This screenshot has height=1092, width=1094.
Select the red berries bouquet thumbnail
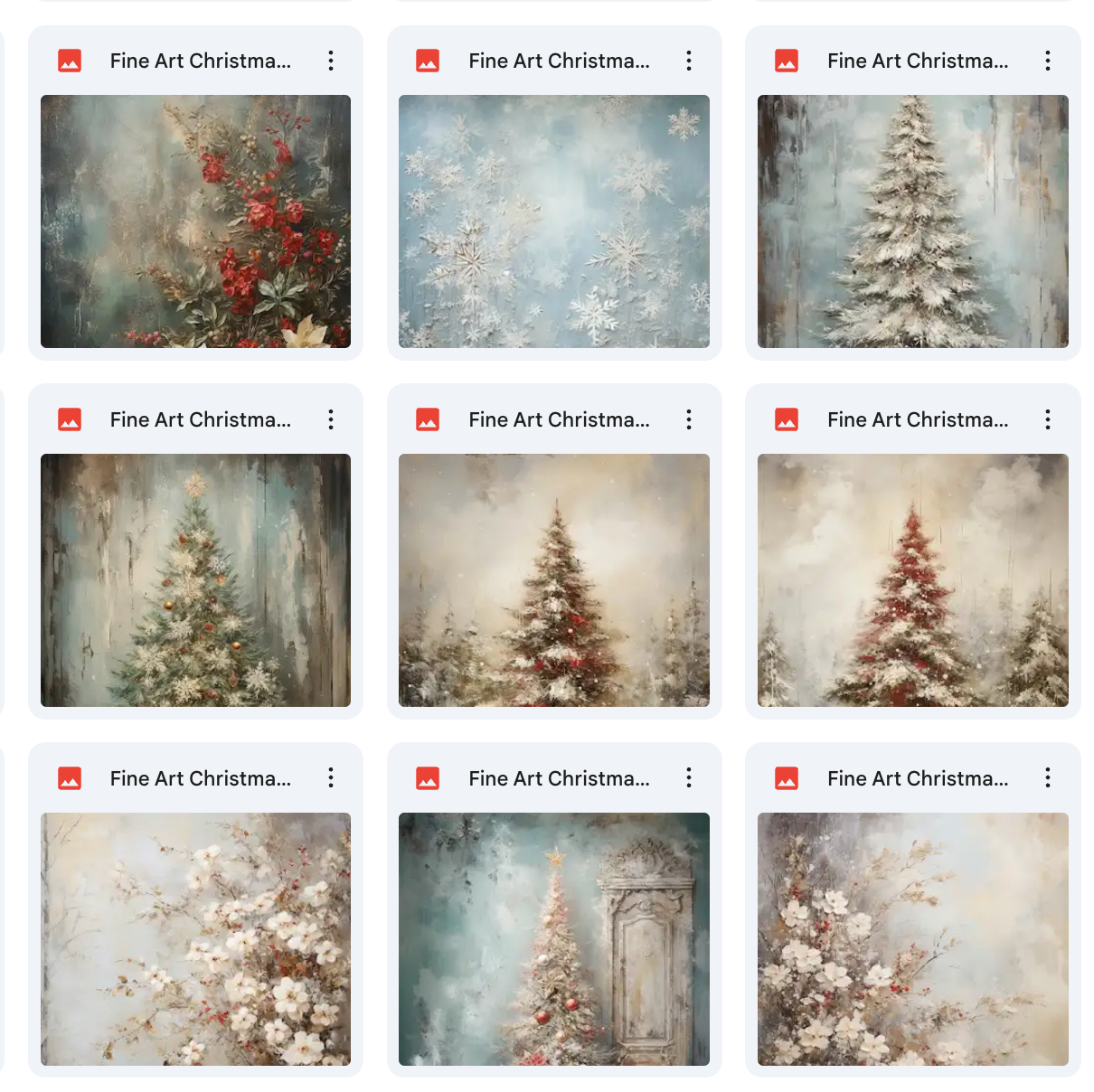click(195, 221)
